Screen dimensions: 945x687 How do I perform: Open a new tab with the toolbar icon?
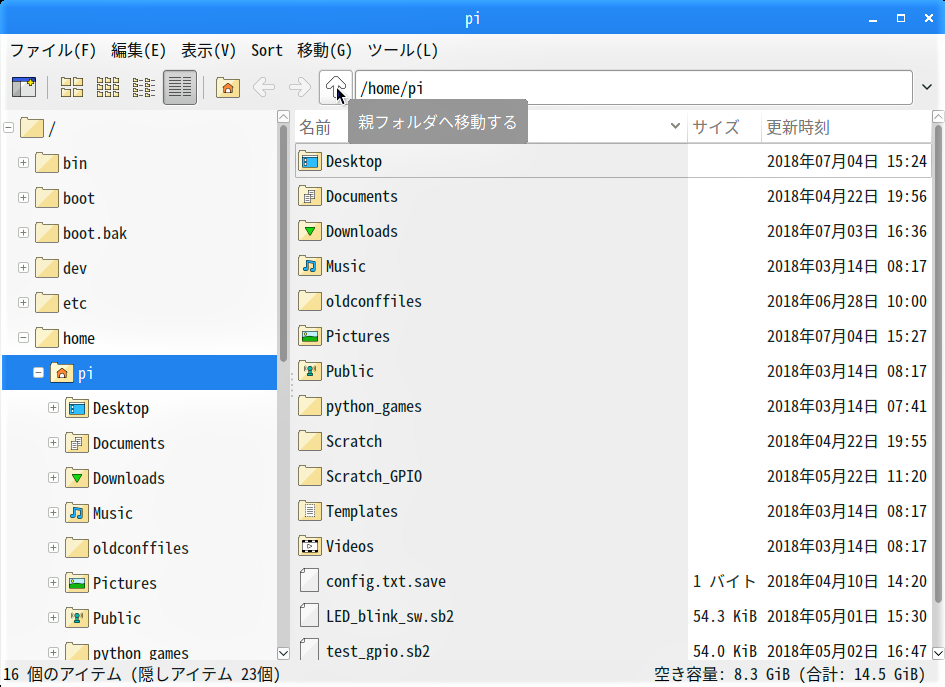point(24,87)
